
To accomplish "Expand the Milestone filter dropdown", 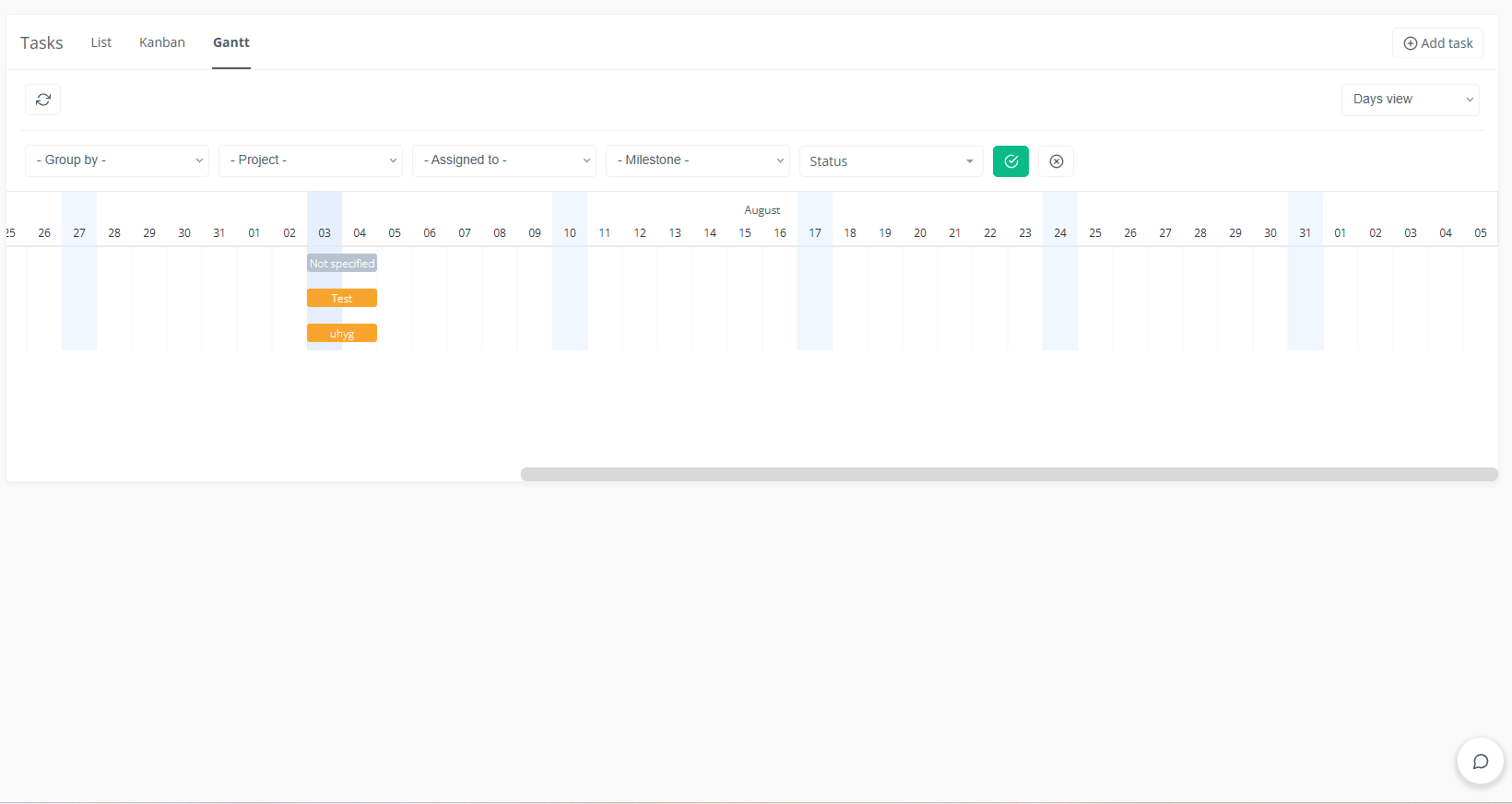I will pos(698,160).
